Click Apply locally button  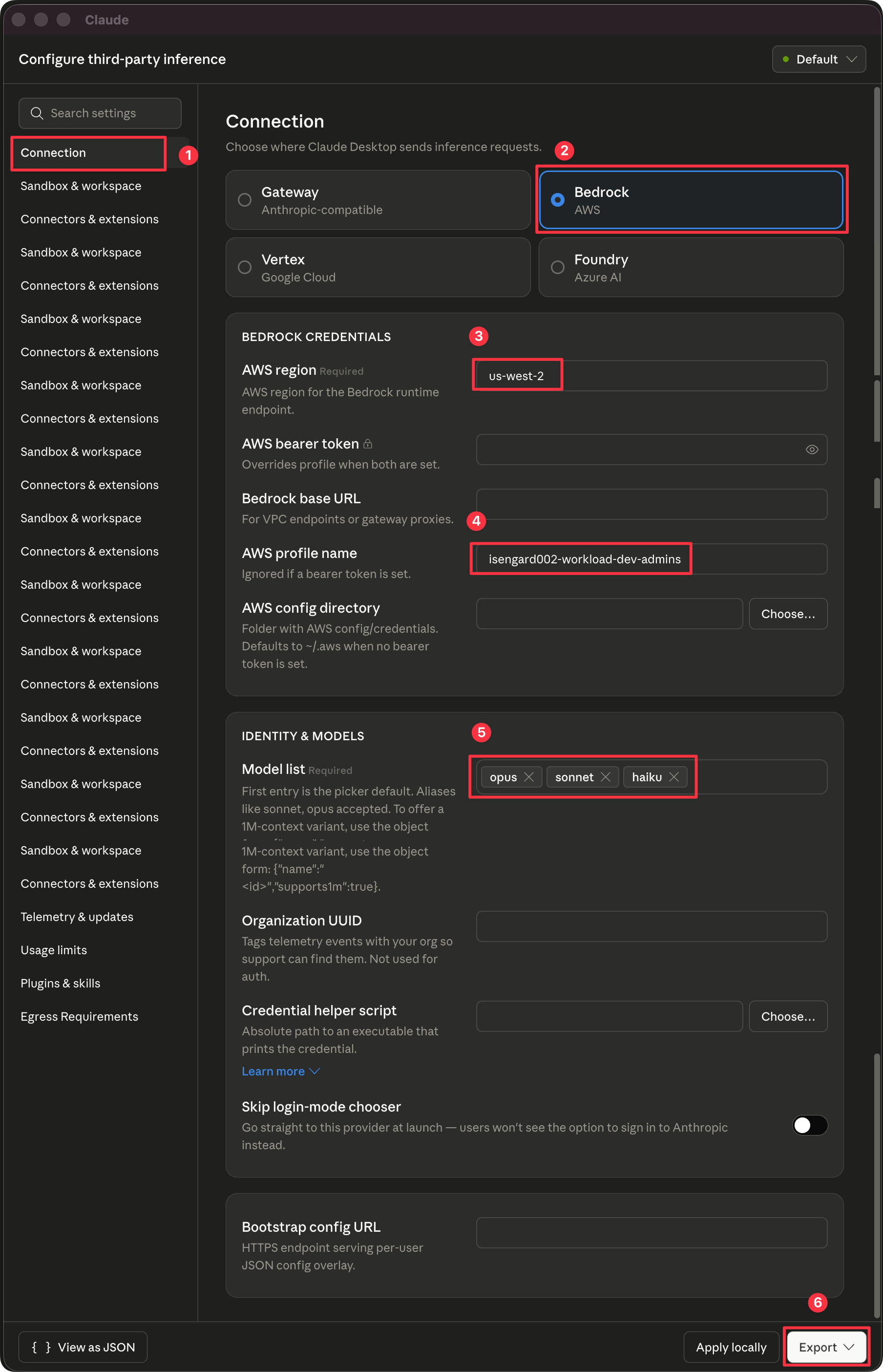tap(731, 1347)
